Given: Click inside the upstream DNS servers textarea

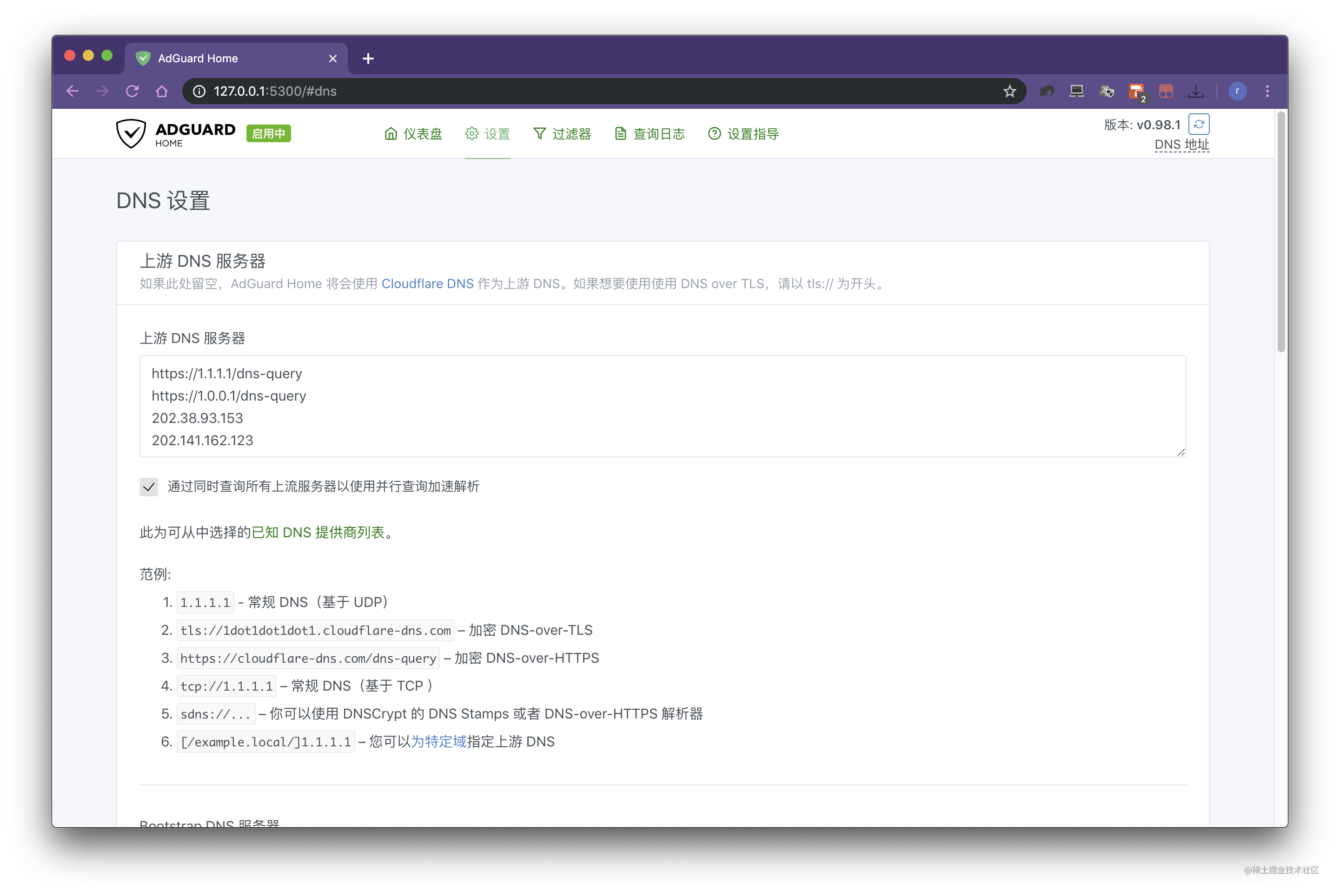Looking at the screenshot, I should click(x=663, y=406).
